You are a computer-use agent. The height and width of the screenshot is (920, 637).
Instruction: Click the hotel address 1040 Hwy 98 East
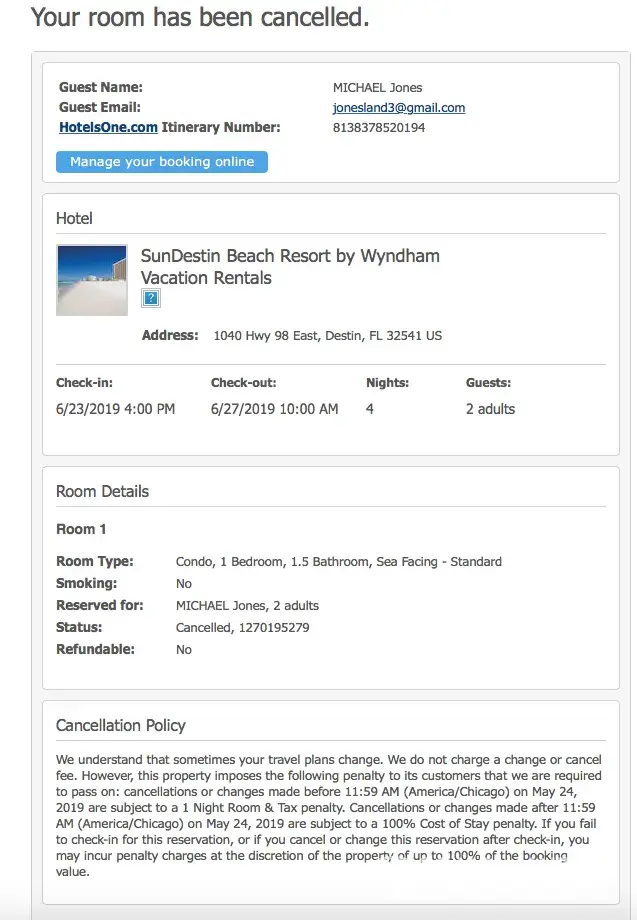coord(327,336)
